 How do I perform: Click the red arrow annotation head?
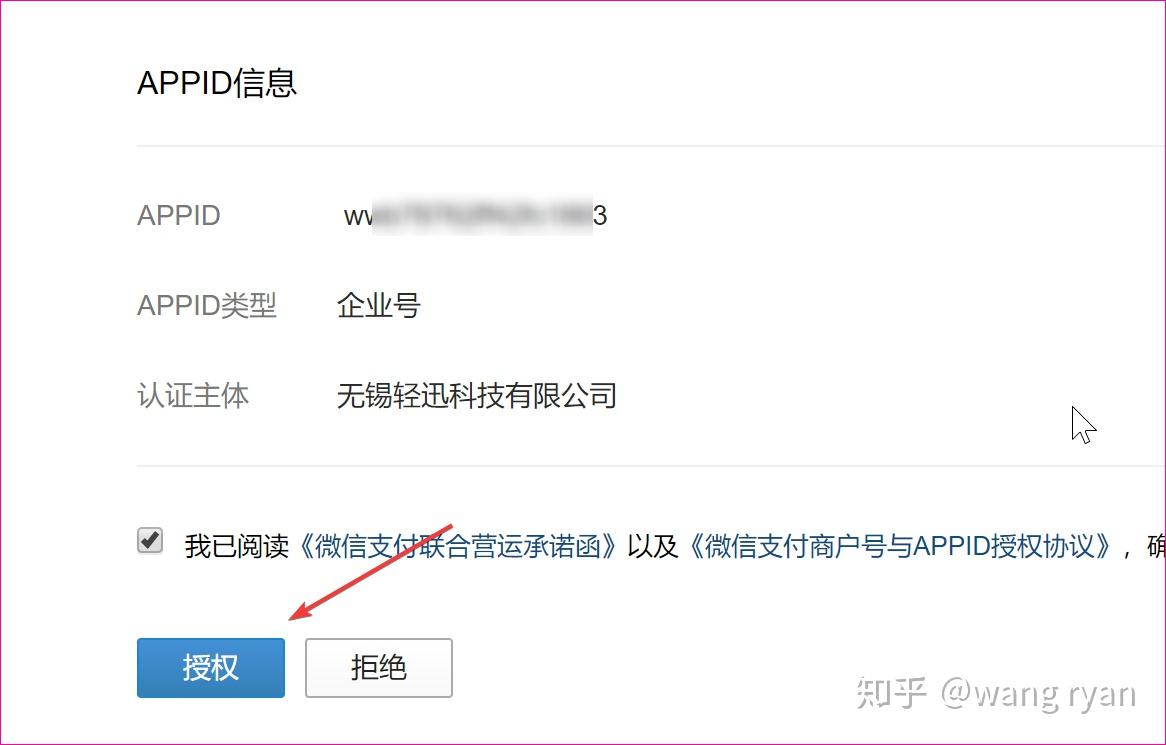(299, 613)
